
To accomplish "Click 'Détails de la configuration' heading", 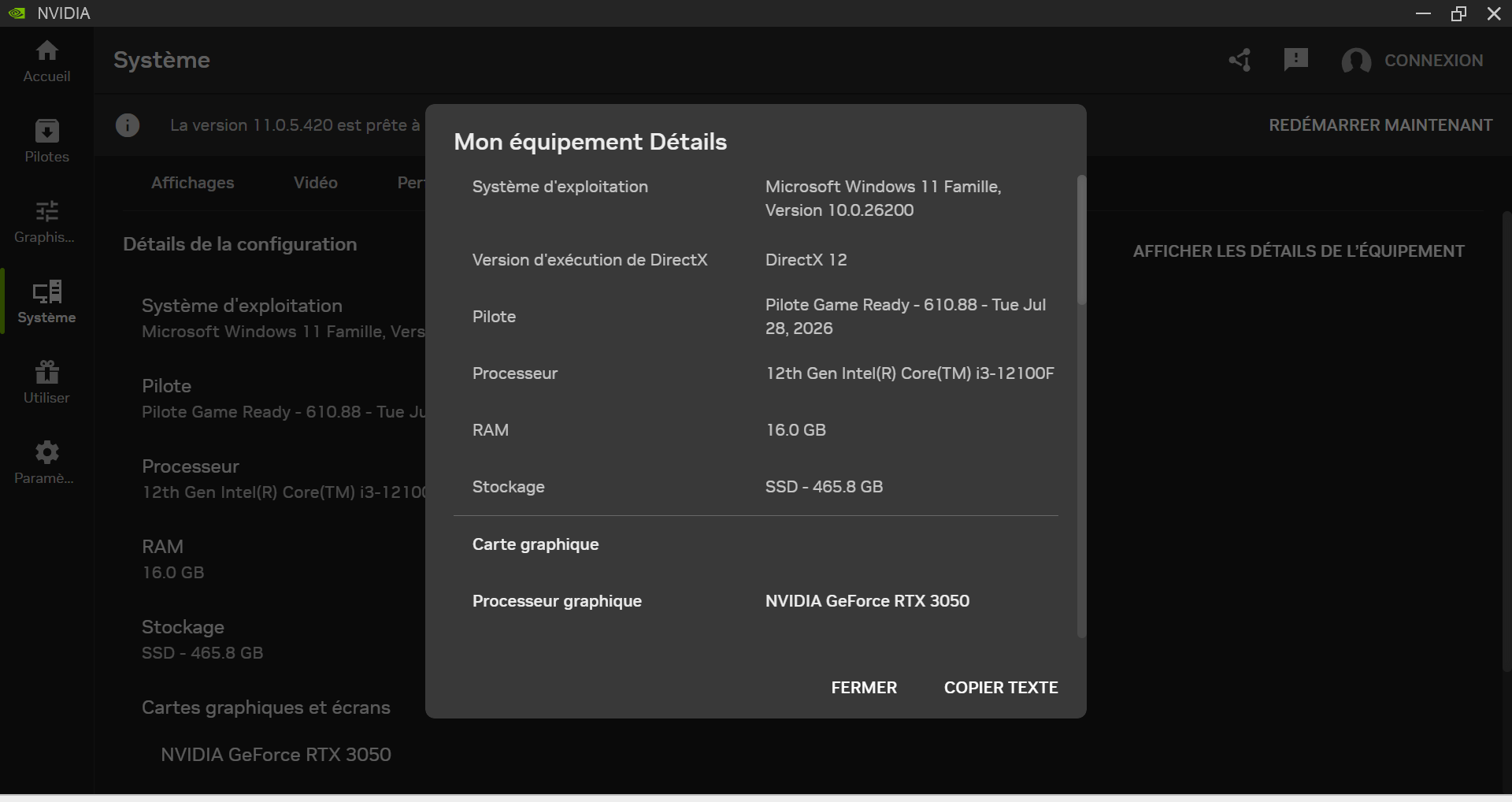I will point(240,244).
